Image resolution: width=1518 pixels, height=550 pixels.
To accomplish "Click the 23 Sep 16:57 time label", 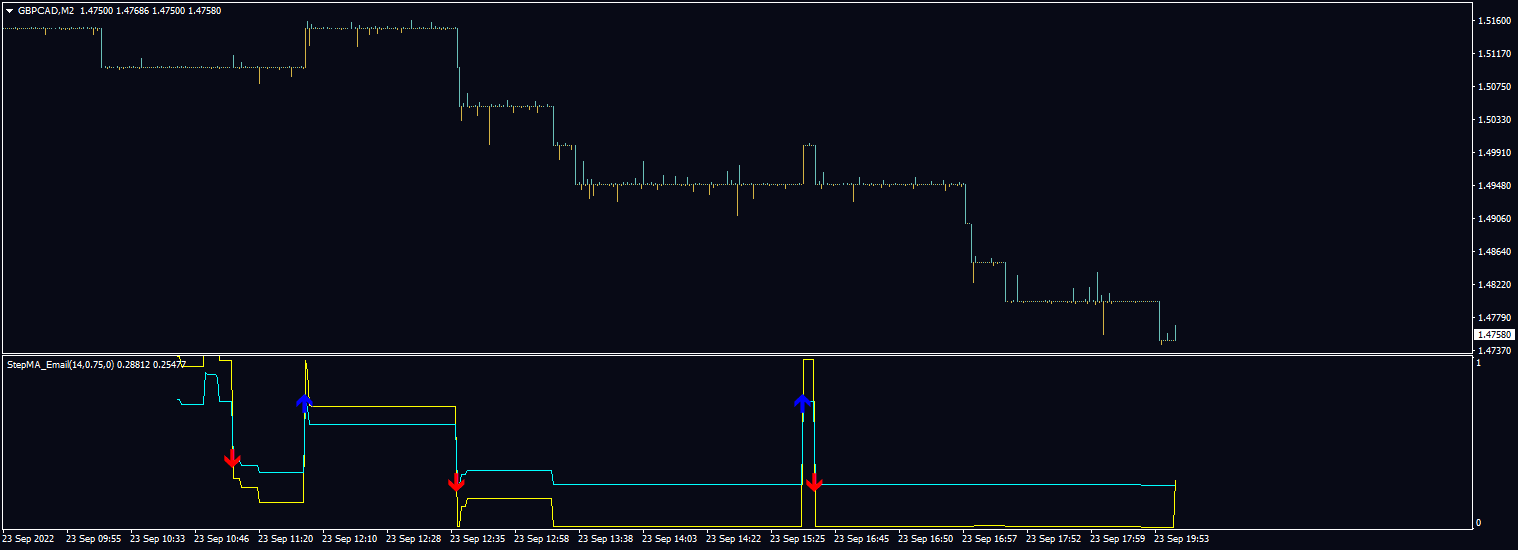I will [x=989, y=538].
